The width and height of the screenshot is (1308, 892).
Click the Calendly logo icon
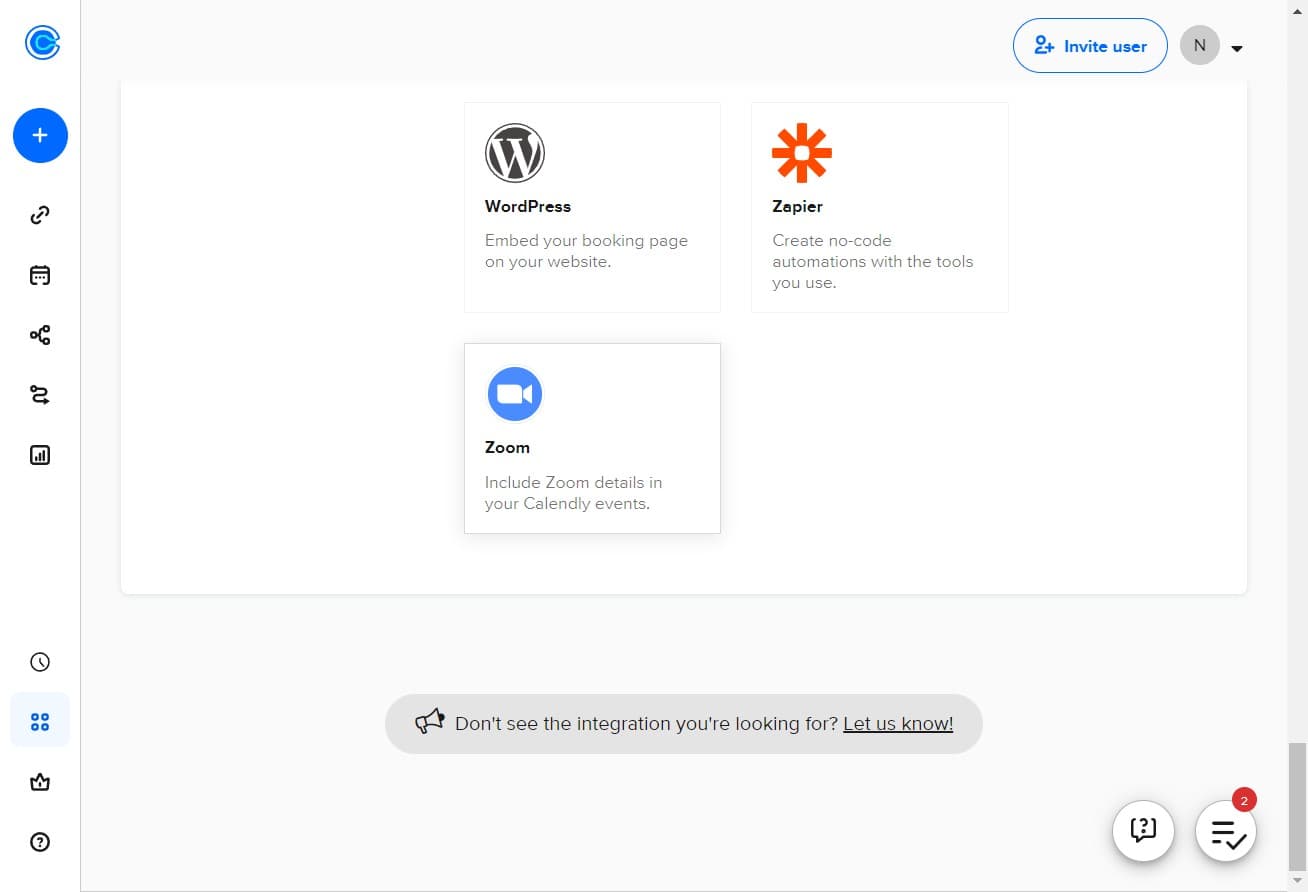tap(42, 43)
